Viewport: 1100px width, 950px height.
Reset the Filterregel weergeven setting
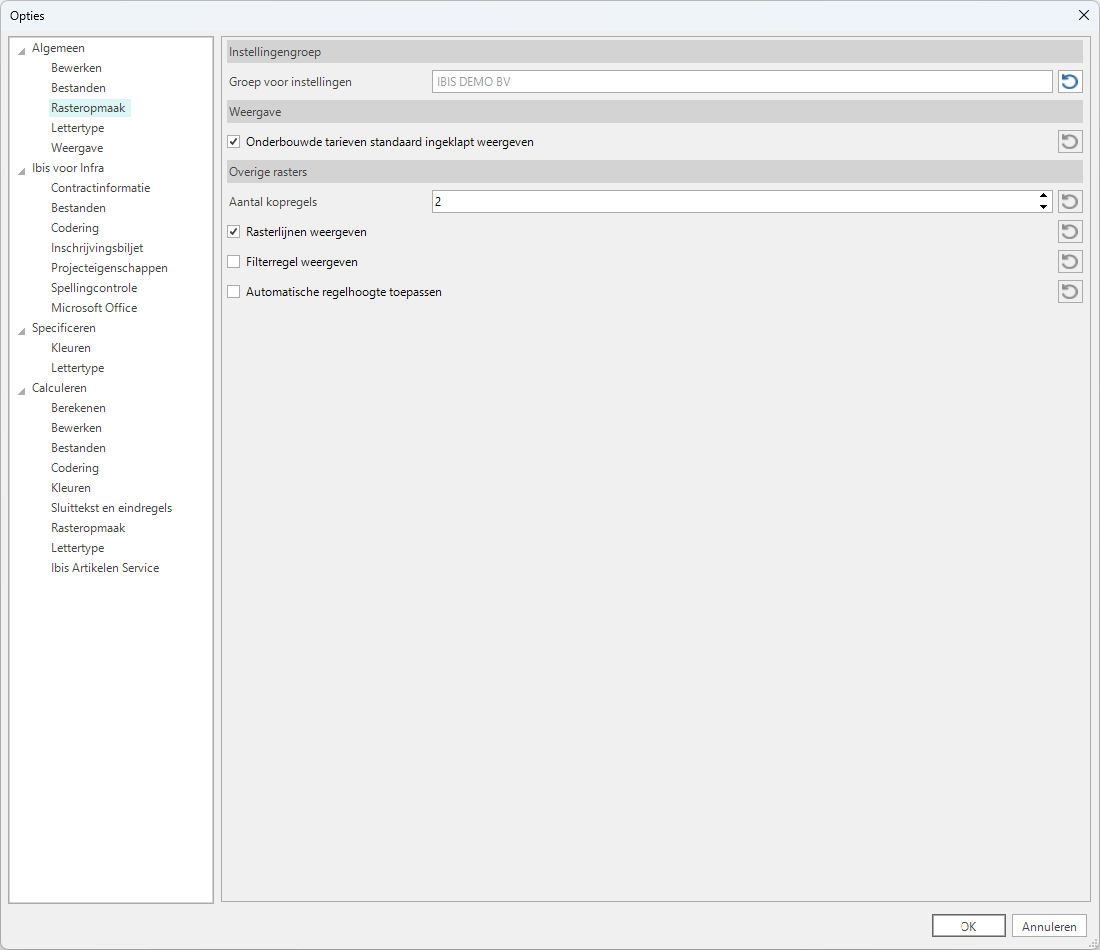tap(1070, 262)
